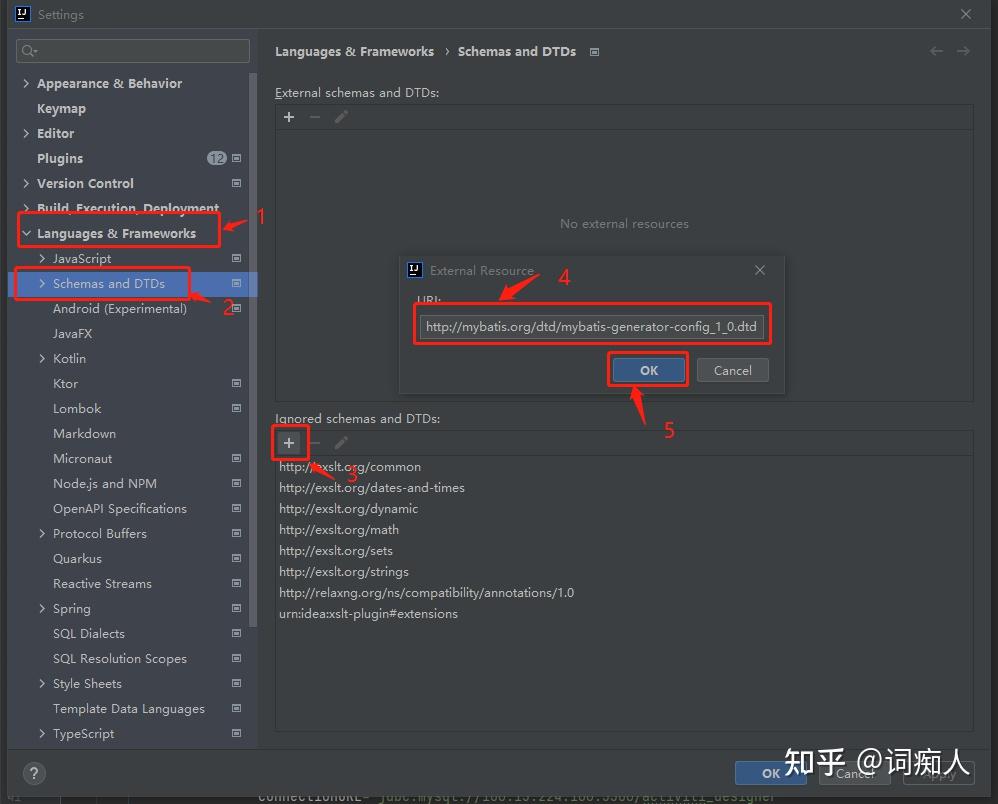Viewport: 998px width, 804px height.
Task: Expand the Spring node in sidebar
Action: tap(41, 608)
